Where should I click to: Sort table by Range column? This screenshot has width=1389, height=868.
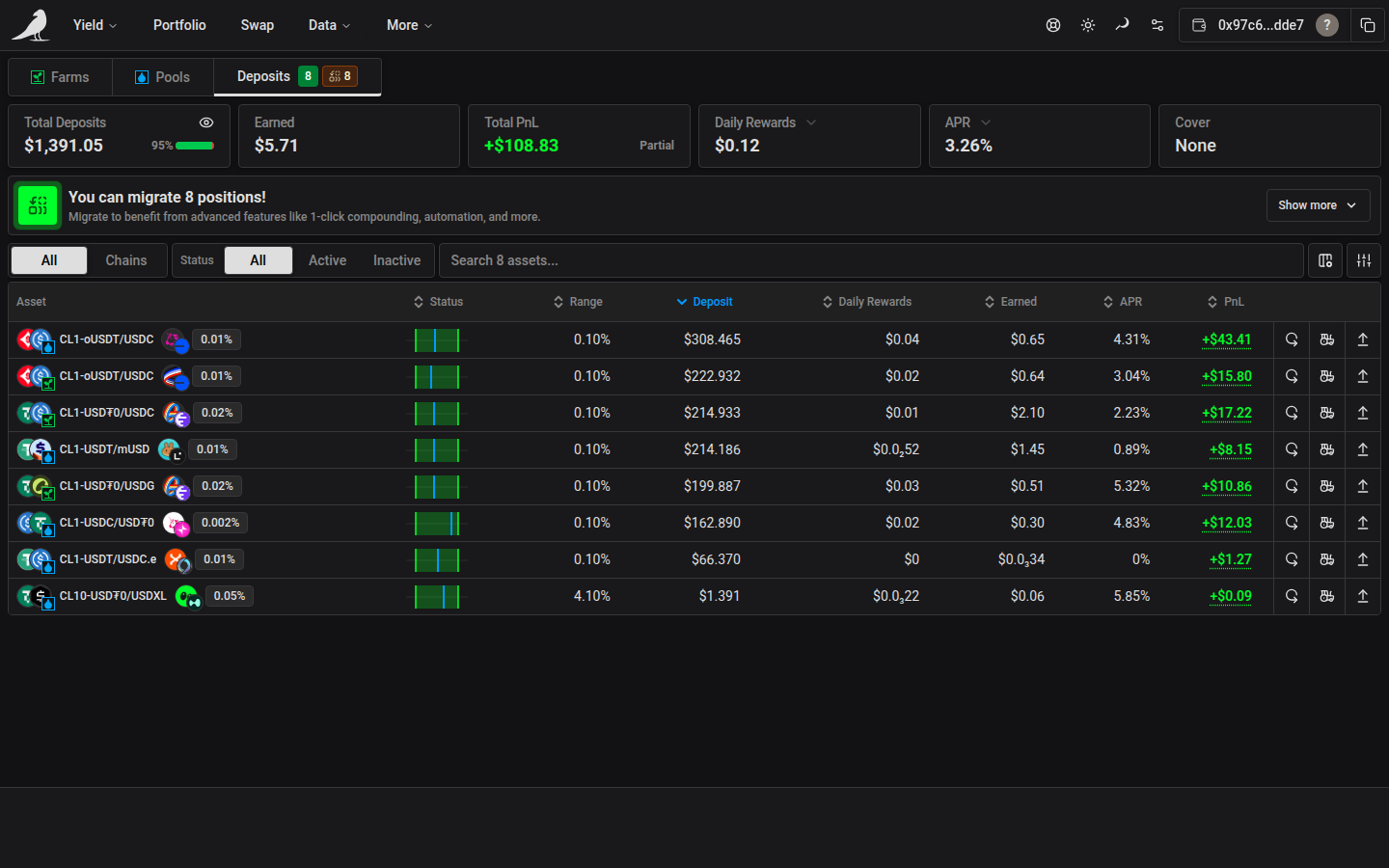[578, 302]
